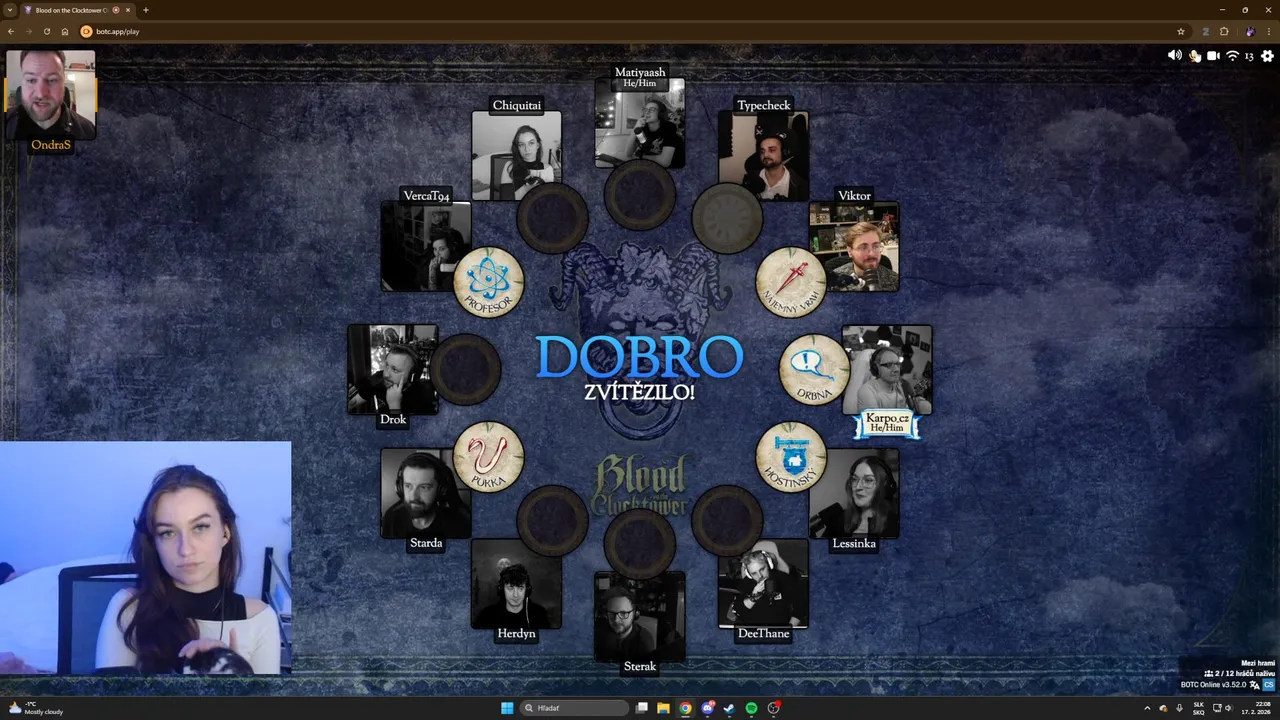The height and width of the screenshot is (720, 1280).
Task: Click the hidden token above DeeThane
Action: click(x=727, y=521)
